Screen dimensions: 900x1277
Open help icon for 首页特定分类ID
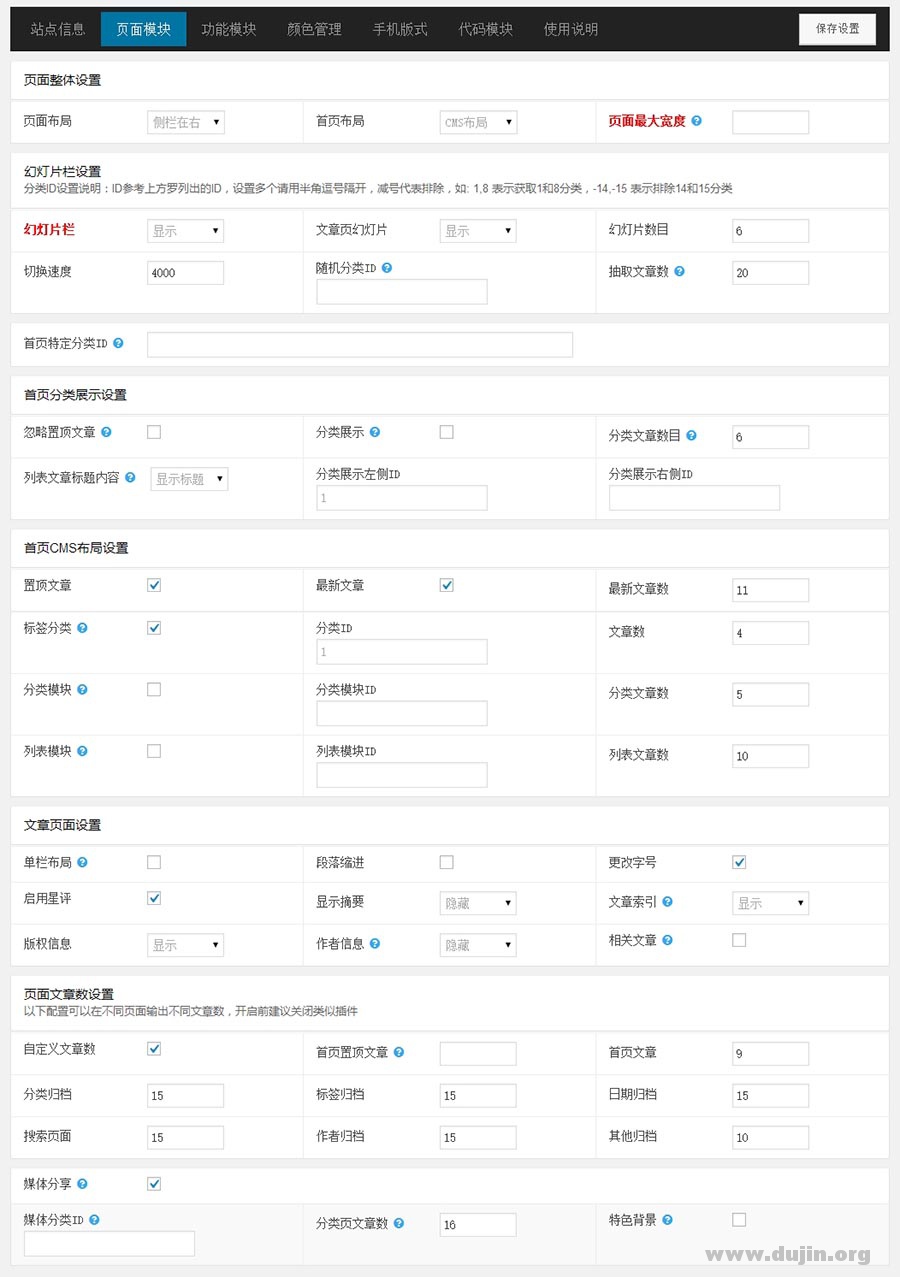click(x=118, y=343)
